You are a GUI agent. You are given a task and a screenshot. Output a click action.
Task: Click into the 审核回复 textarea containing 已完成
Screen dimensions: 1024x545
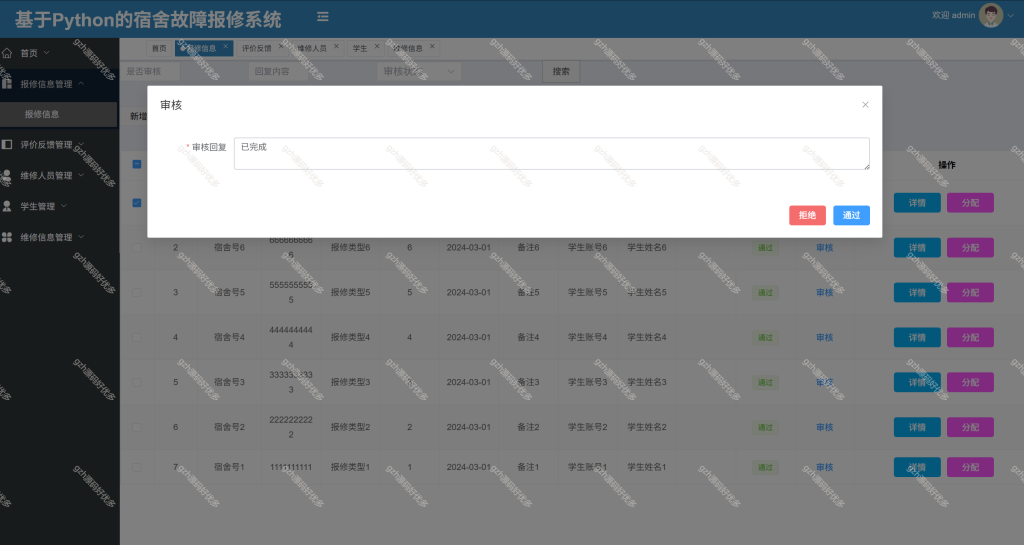552,153
